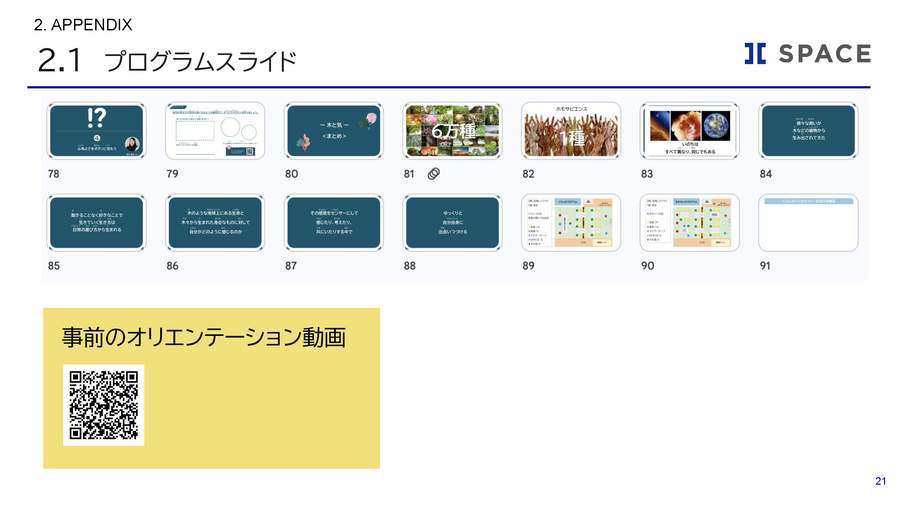Select slide 85 thumbnail
Screen dimensions: 910x512
click(97, 223)
